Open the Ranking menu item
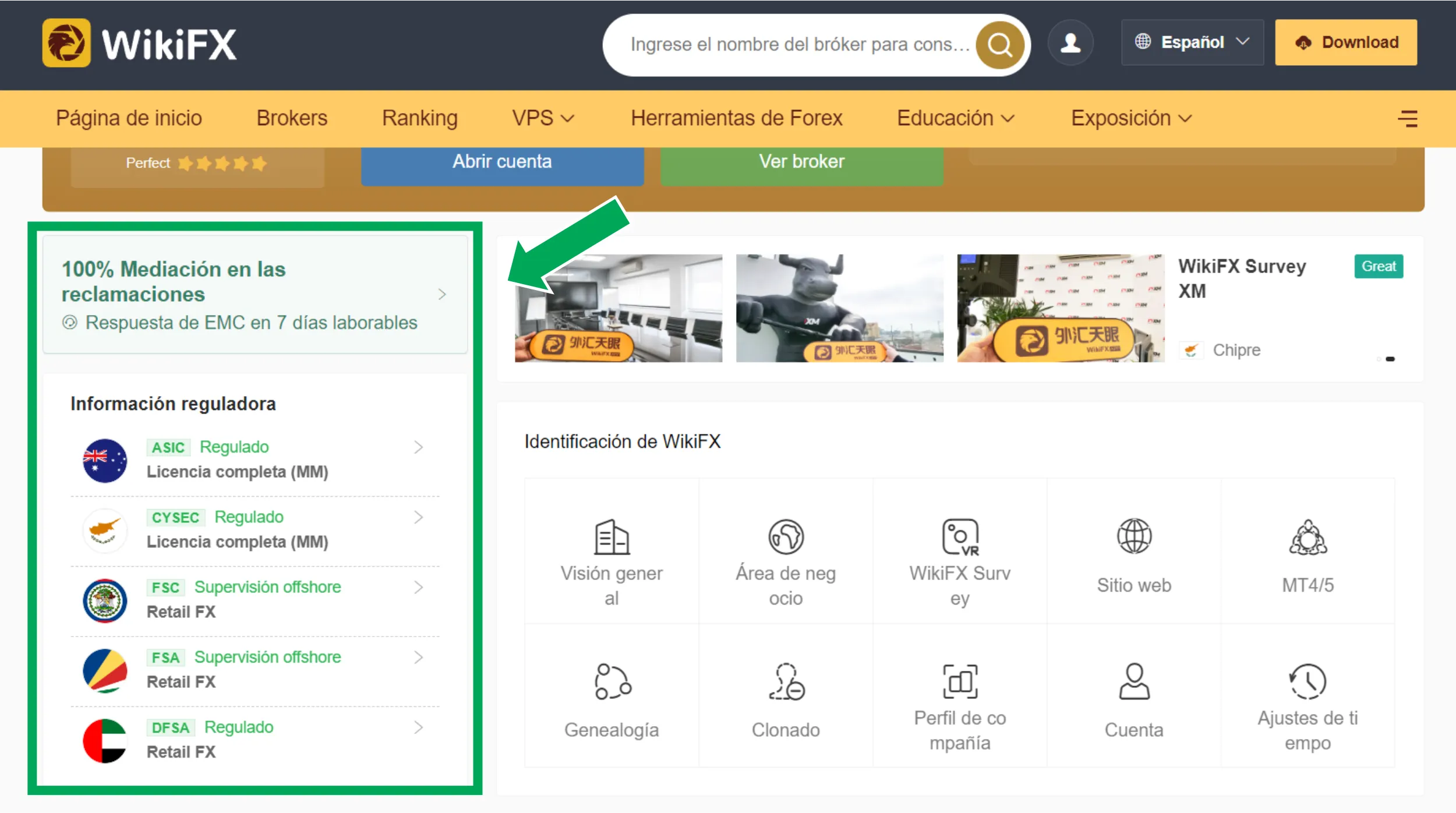This screenshot has width=1456, height=813. click(420, 118)
